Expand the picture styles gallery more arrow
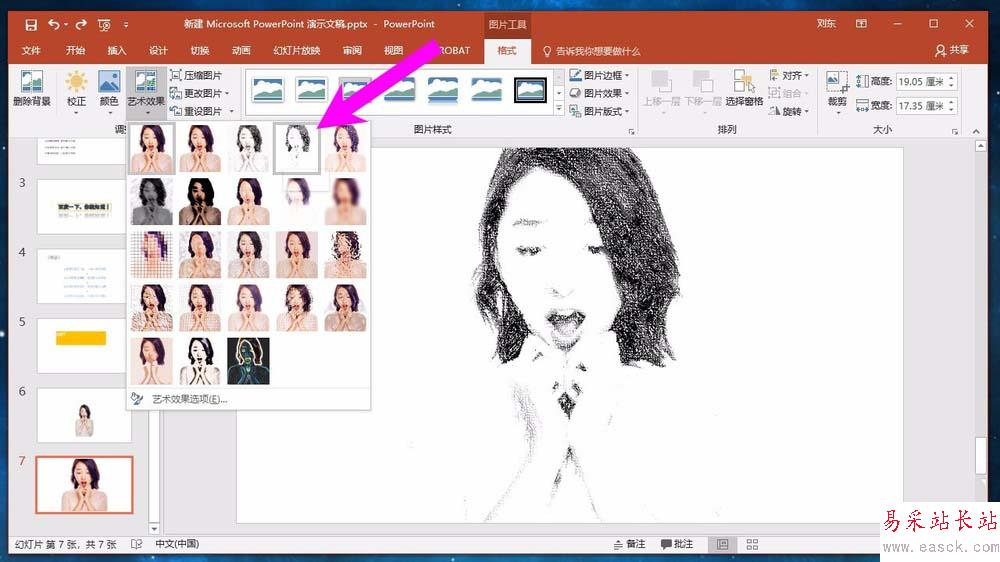 559,109
